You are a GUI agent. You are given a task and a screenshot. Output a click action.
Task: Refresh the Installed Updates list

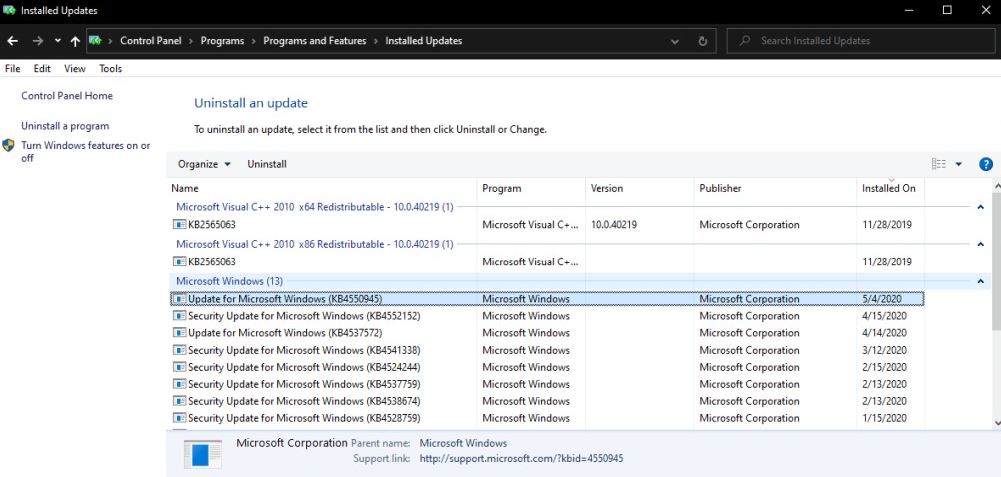tap(703, 41)
